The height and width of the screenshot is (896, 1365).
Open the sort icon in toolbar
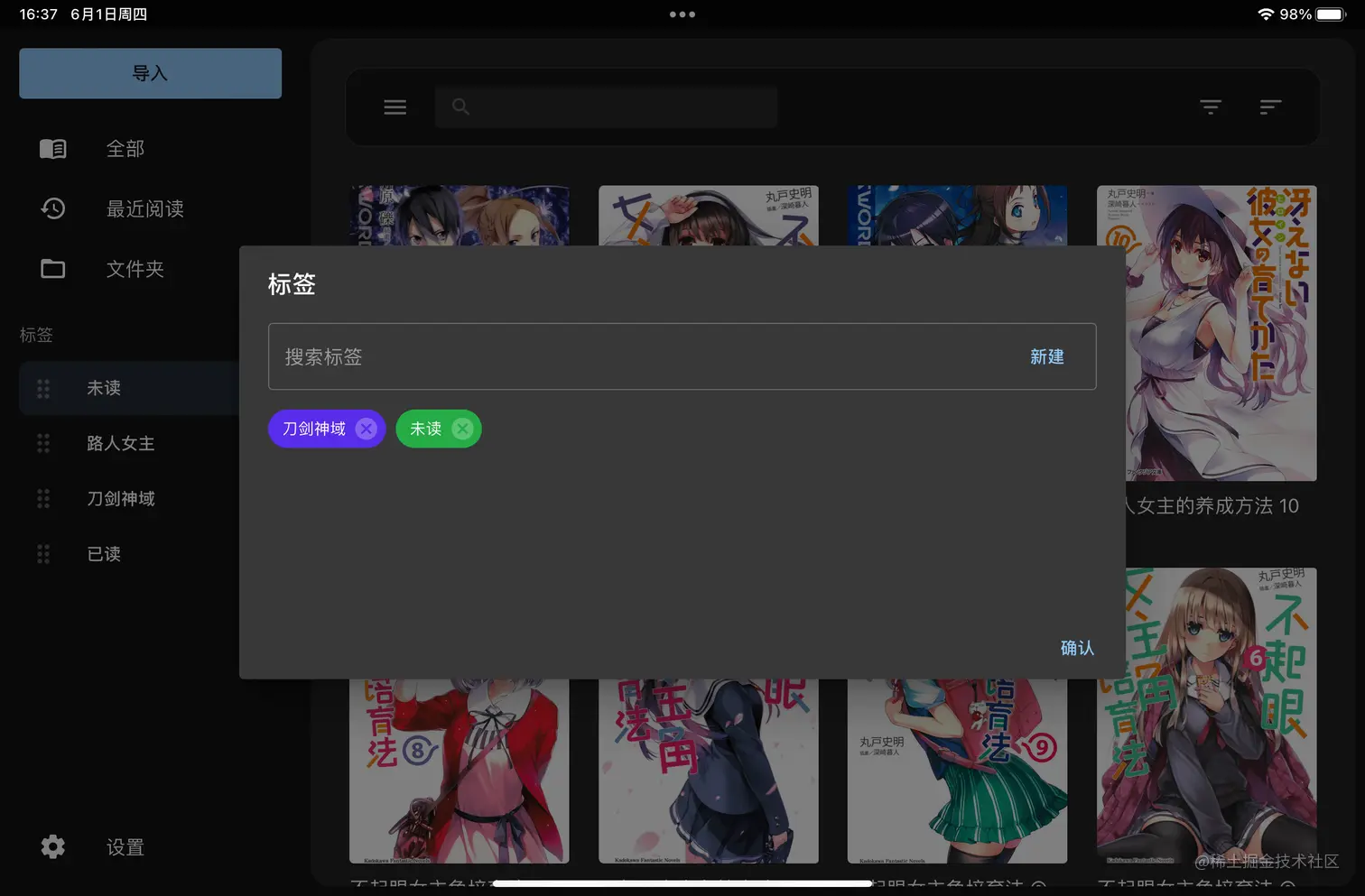pyautogui.click(x=1270, y=107)
